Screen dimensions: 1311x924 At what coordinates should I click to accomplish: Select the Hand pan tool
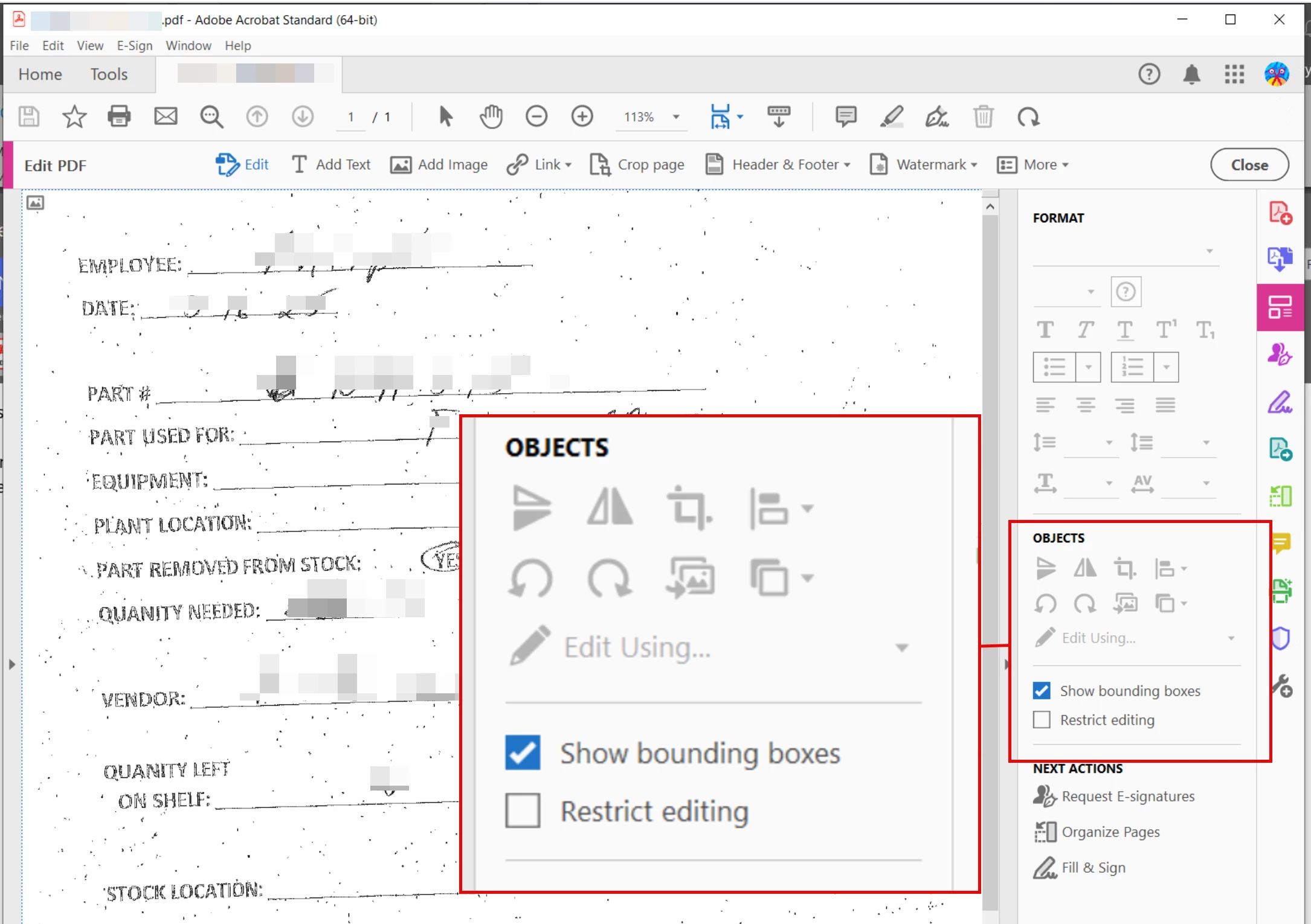pyautogui.click(x=491, y=116)
